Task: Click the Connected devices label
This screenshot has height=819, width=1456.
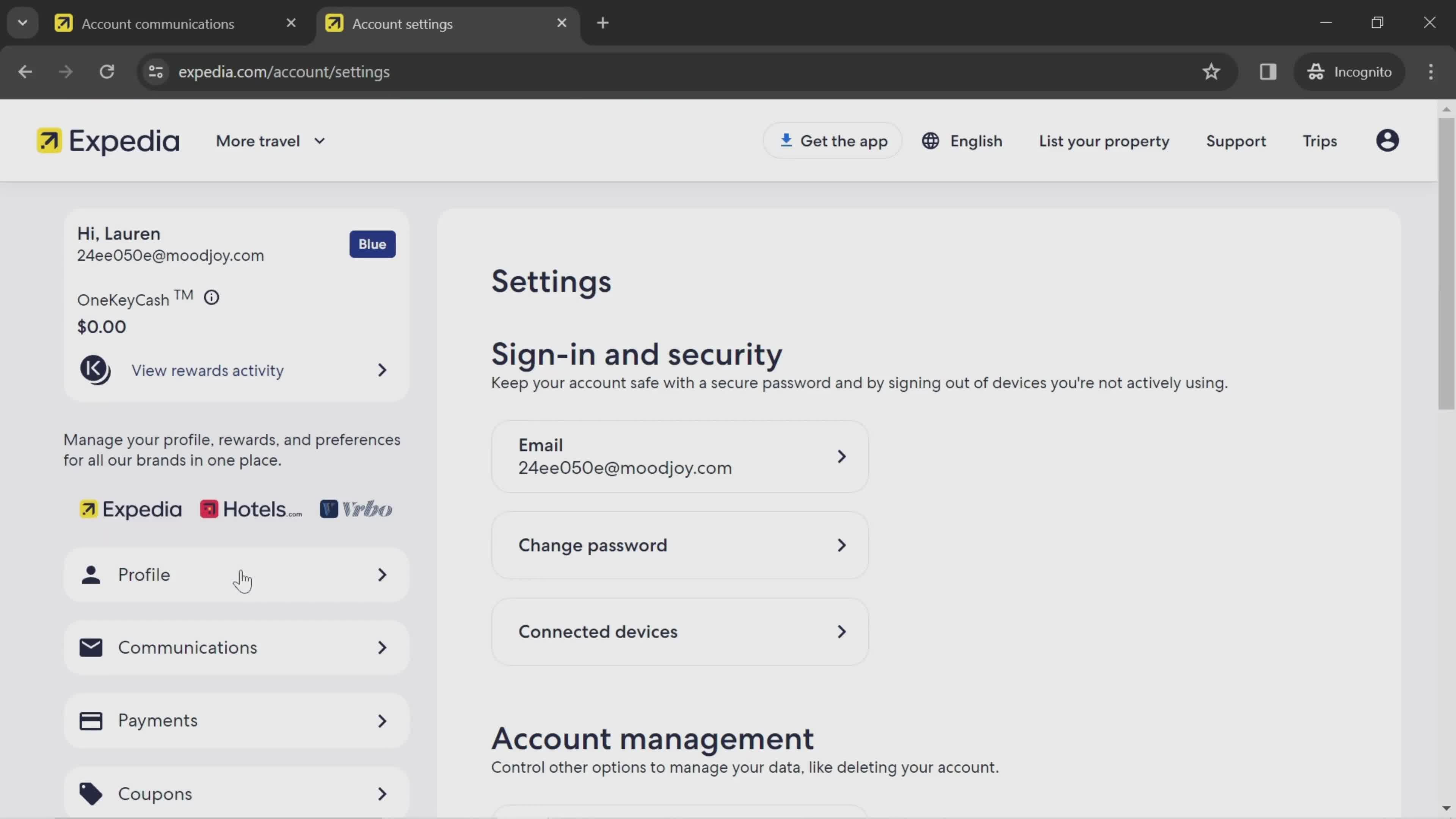Action: 598,632
